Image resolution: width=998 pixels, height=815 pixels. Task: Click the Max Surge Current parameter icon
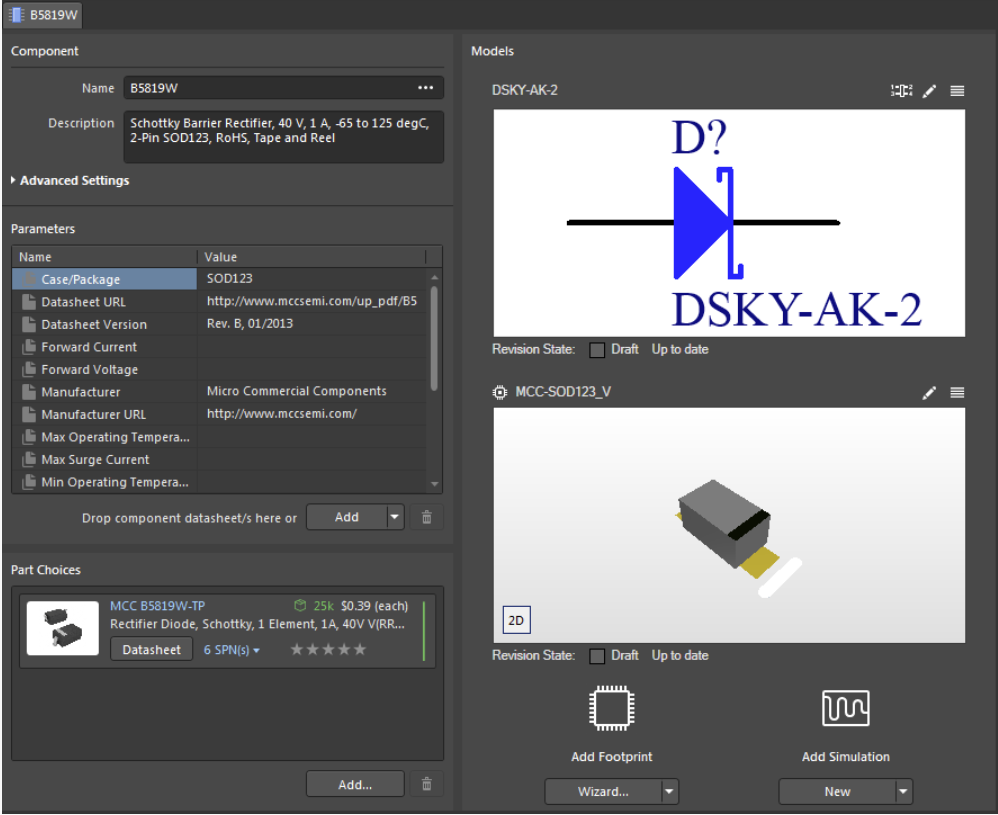tap(29, 460)
